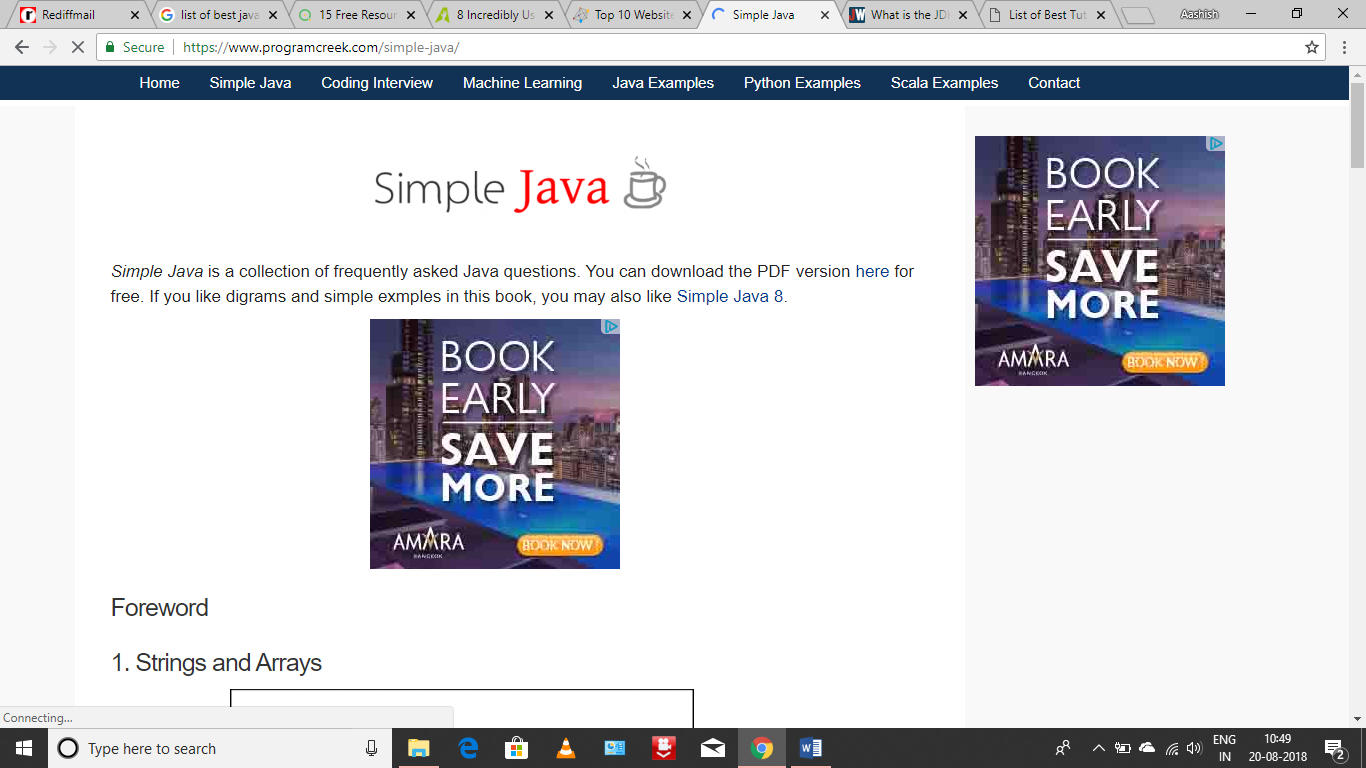Open a new tab button

point(1137,16)
